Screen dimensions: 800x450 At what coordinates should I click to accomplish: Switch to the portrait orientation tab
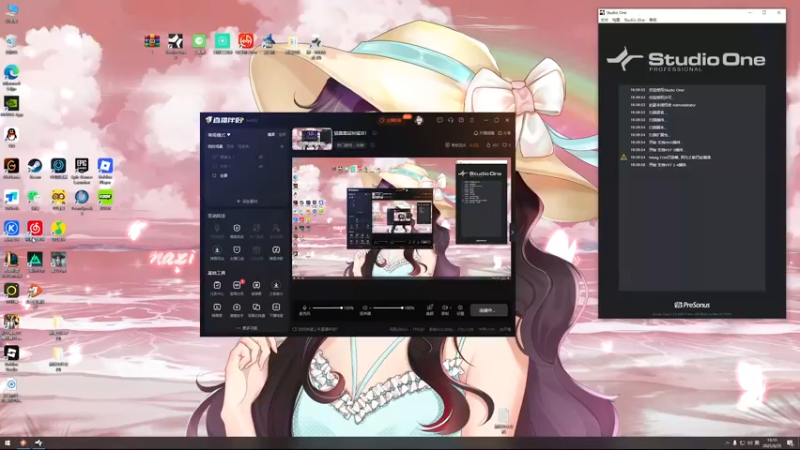click(282, 135)
